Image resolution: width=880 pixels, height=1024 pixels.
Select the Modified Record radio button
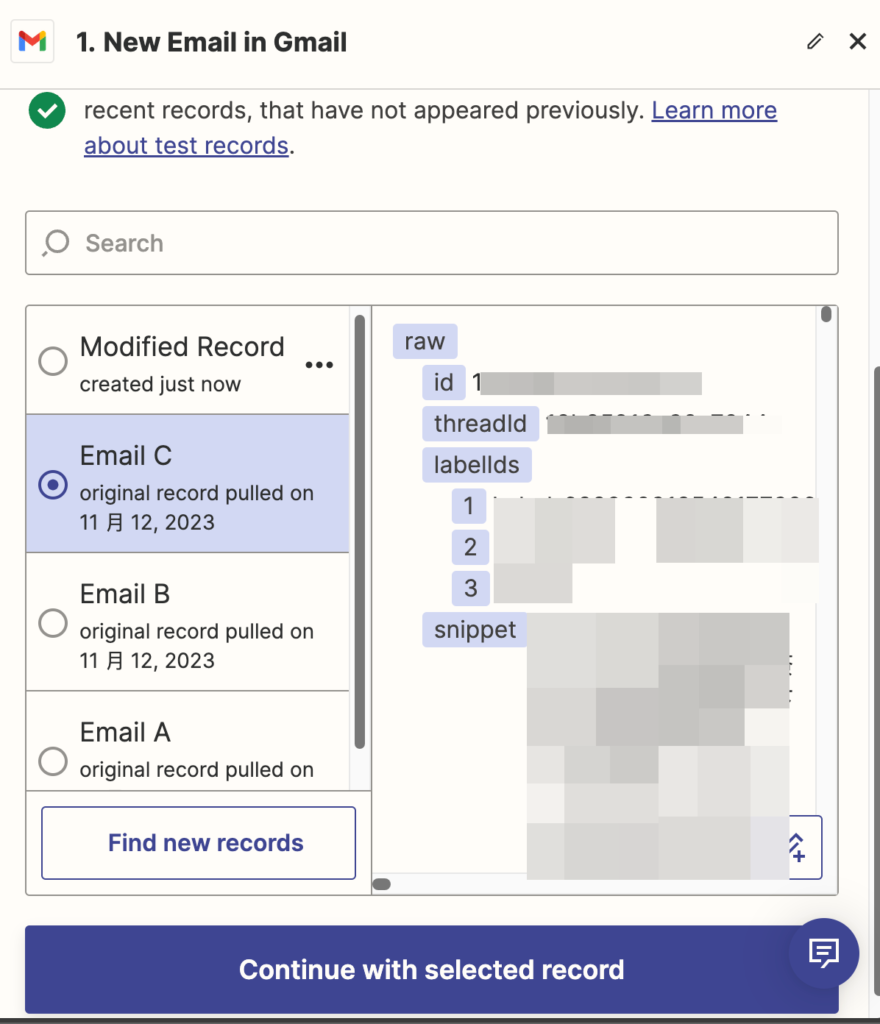coord(53,360)
